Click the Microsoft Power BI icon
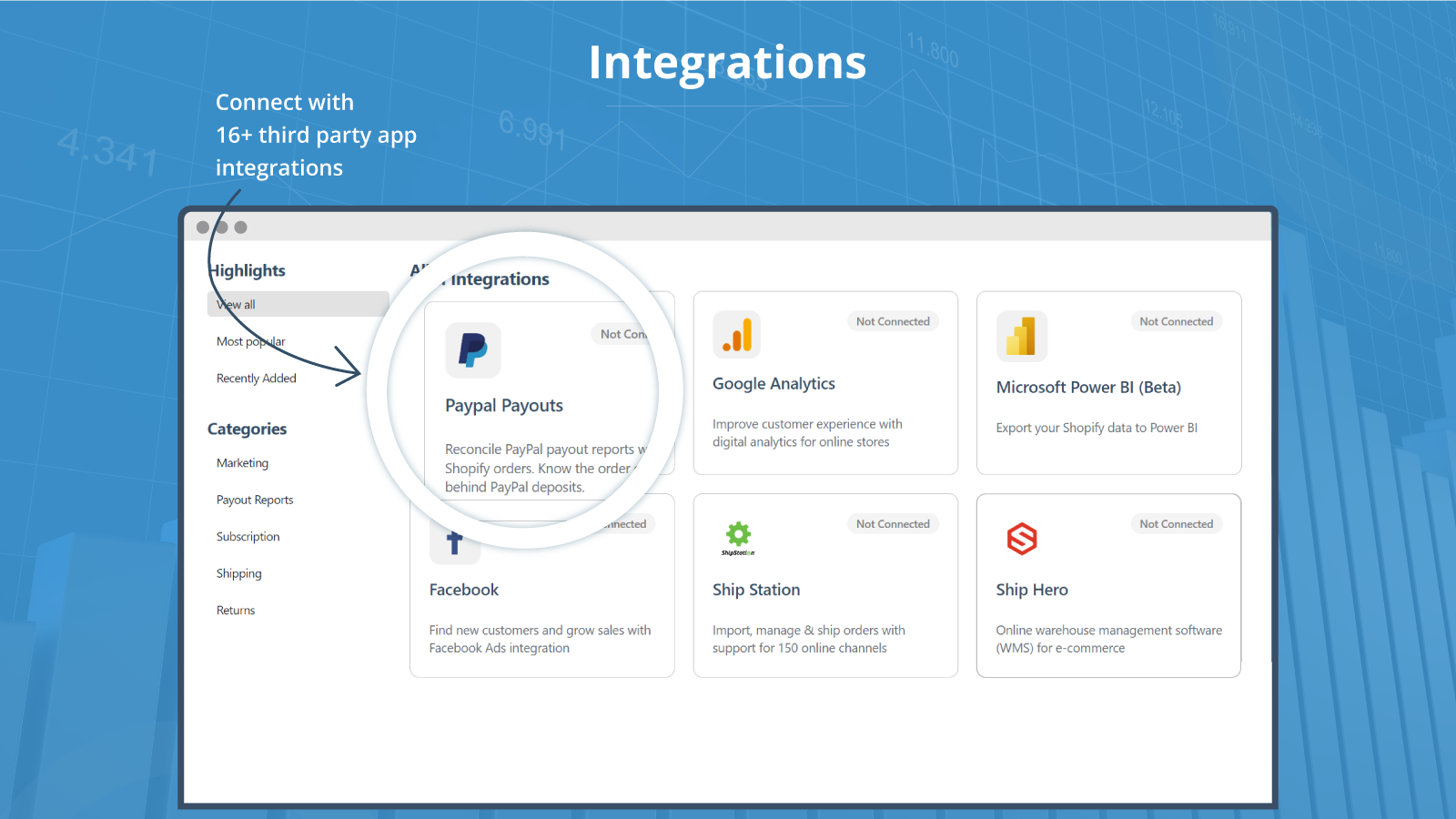 1022,337
